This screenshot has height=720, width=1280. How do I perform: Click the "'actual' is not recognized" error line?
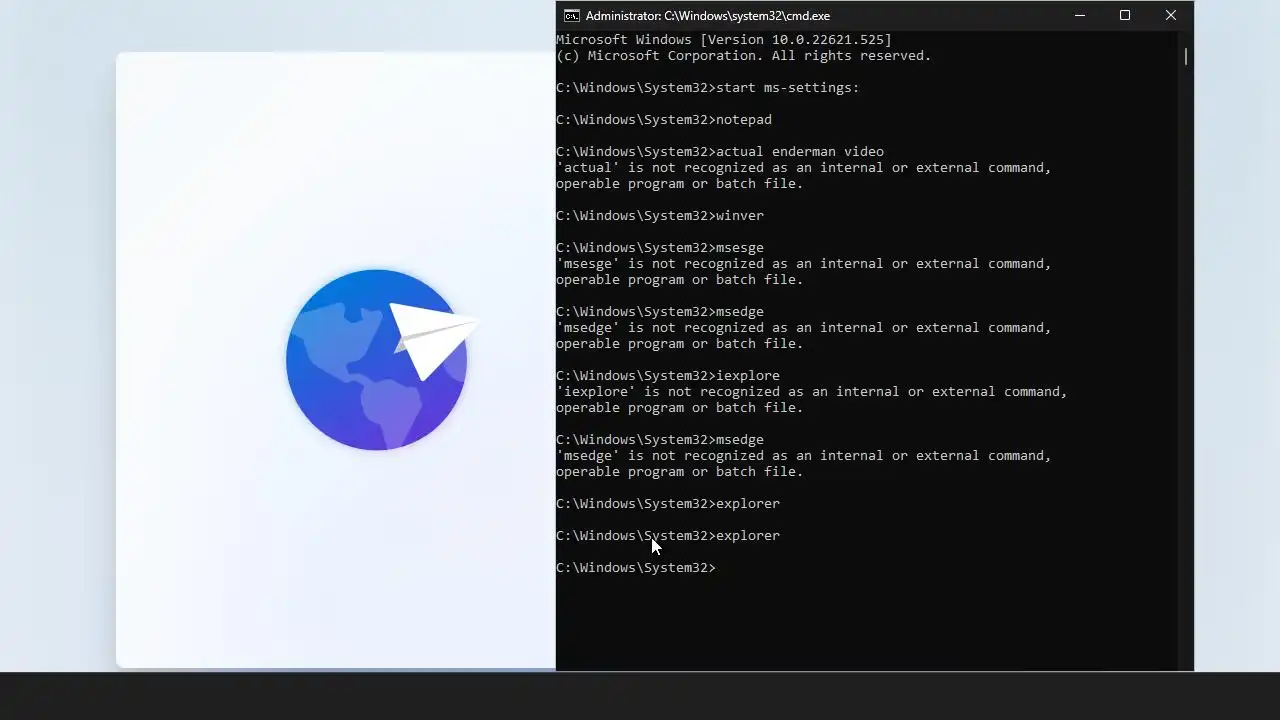804,168
